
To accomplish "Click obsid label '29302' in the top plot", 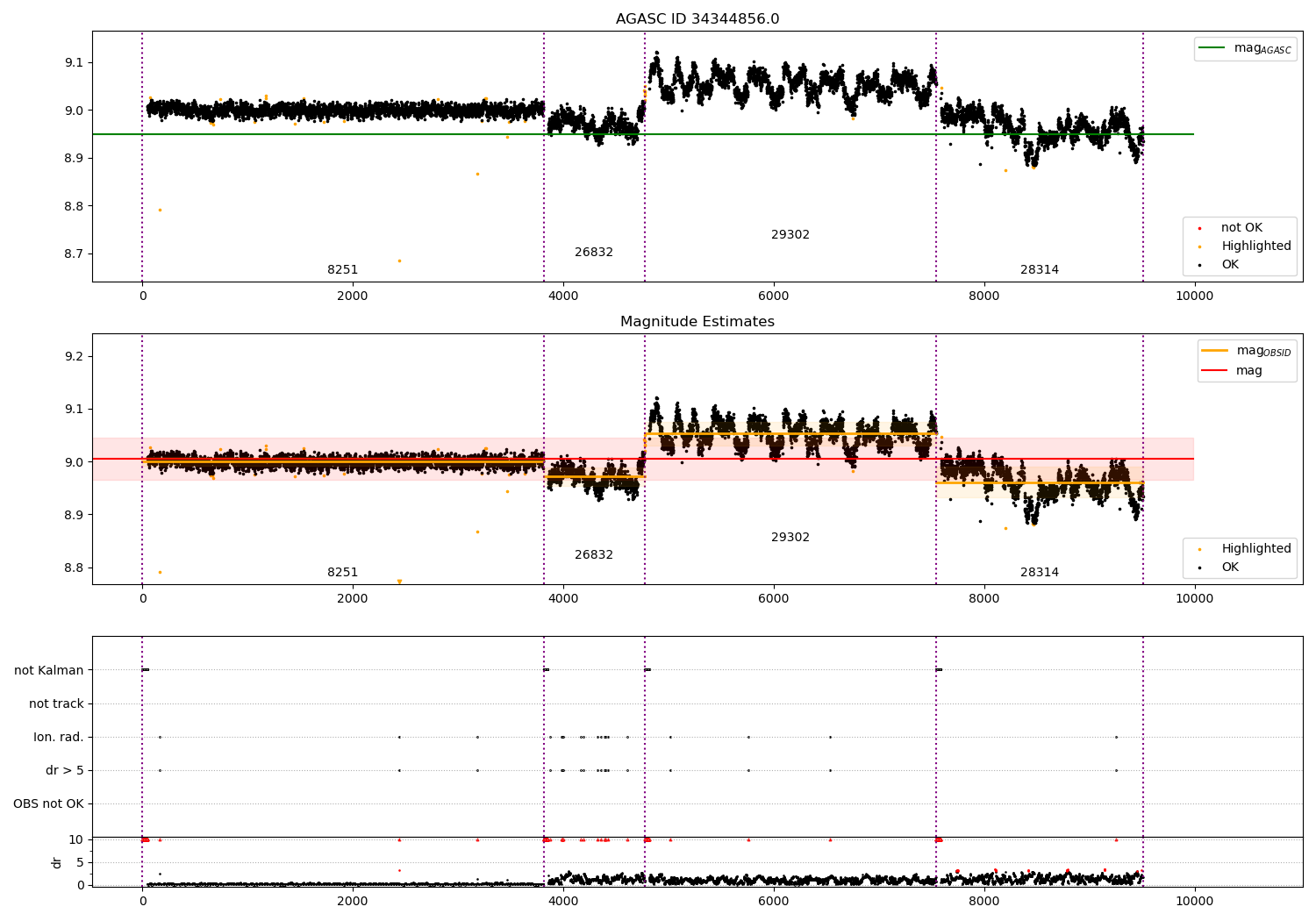I will click(790, 235).
